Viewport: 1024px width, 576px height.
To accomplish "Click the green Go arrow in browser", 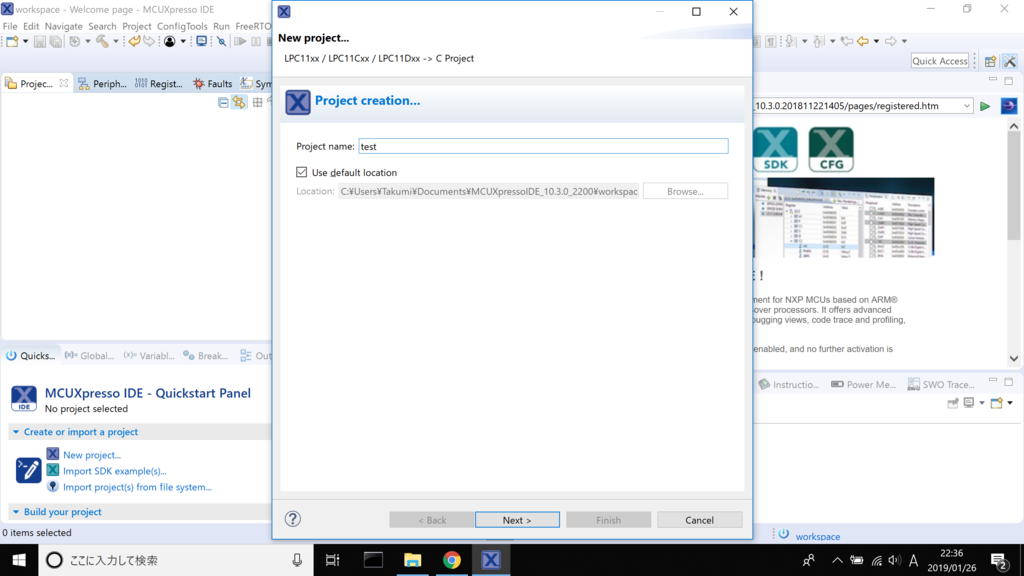I will (x=985, y=106).
